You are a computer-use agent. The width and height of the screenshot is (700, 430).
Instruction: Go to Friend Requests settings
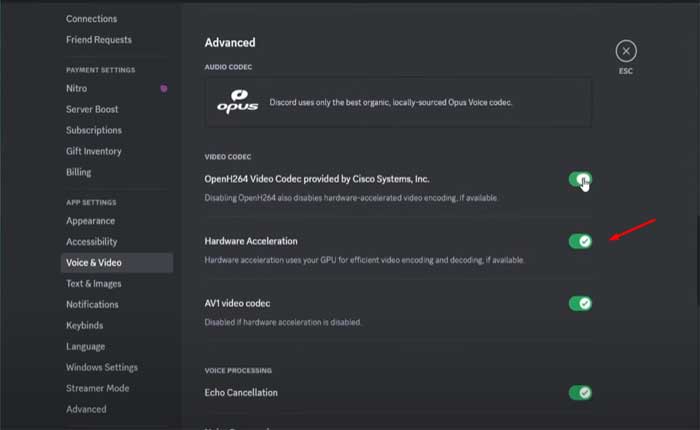point(98,40)
